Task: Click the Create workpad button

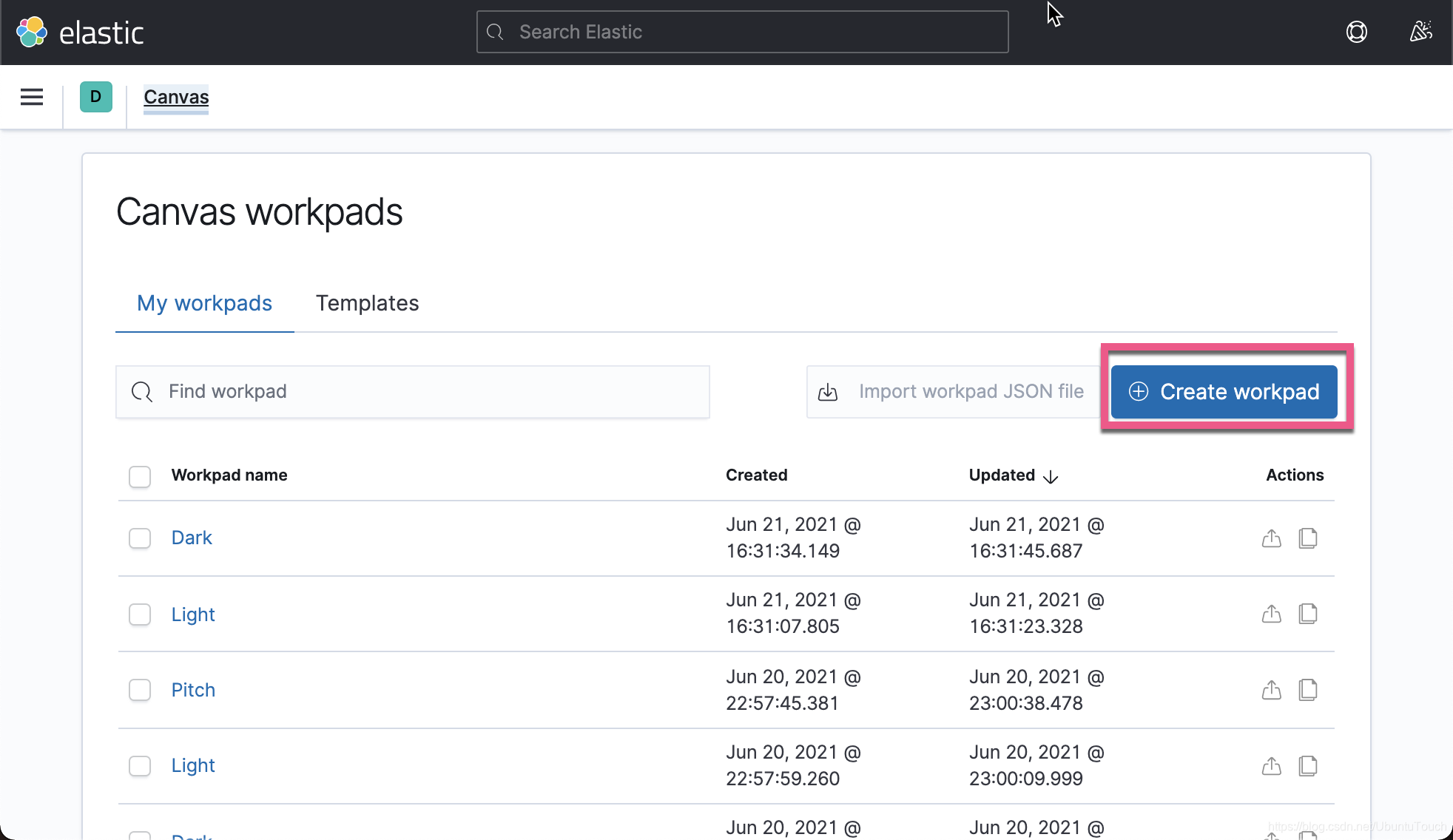Action: [x=1224, y=391]
